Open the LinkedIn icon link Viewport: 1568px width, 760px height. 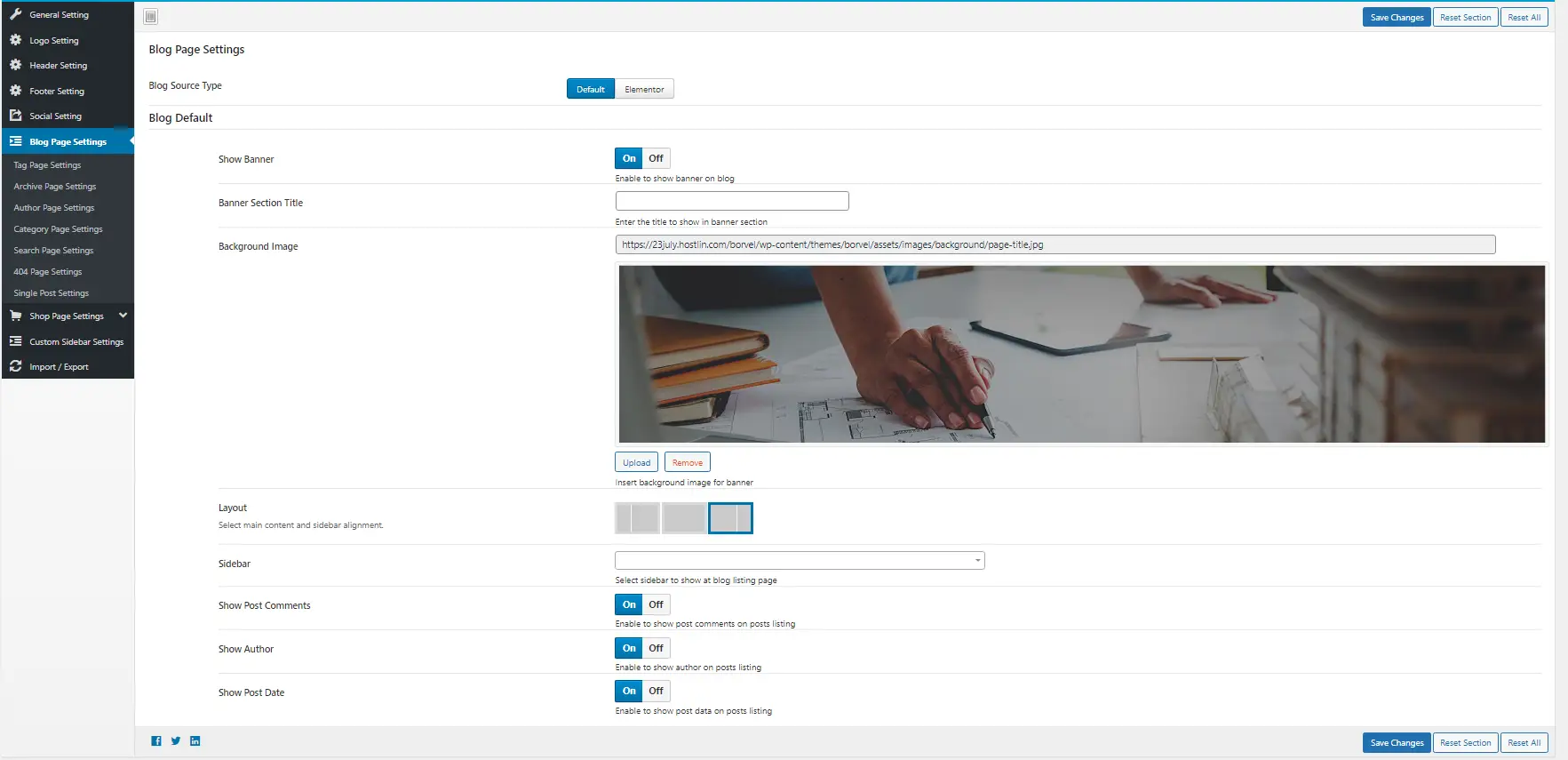pos(195,741)
